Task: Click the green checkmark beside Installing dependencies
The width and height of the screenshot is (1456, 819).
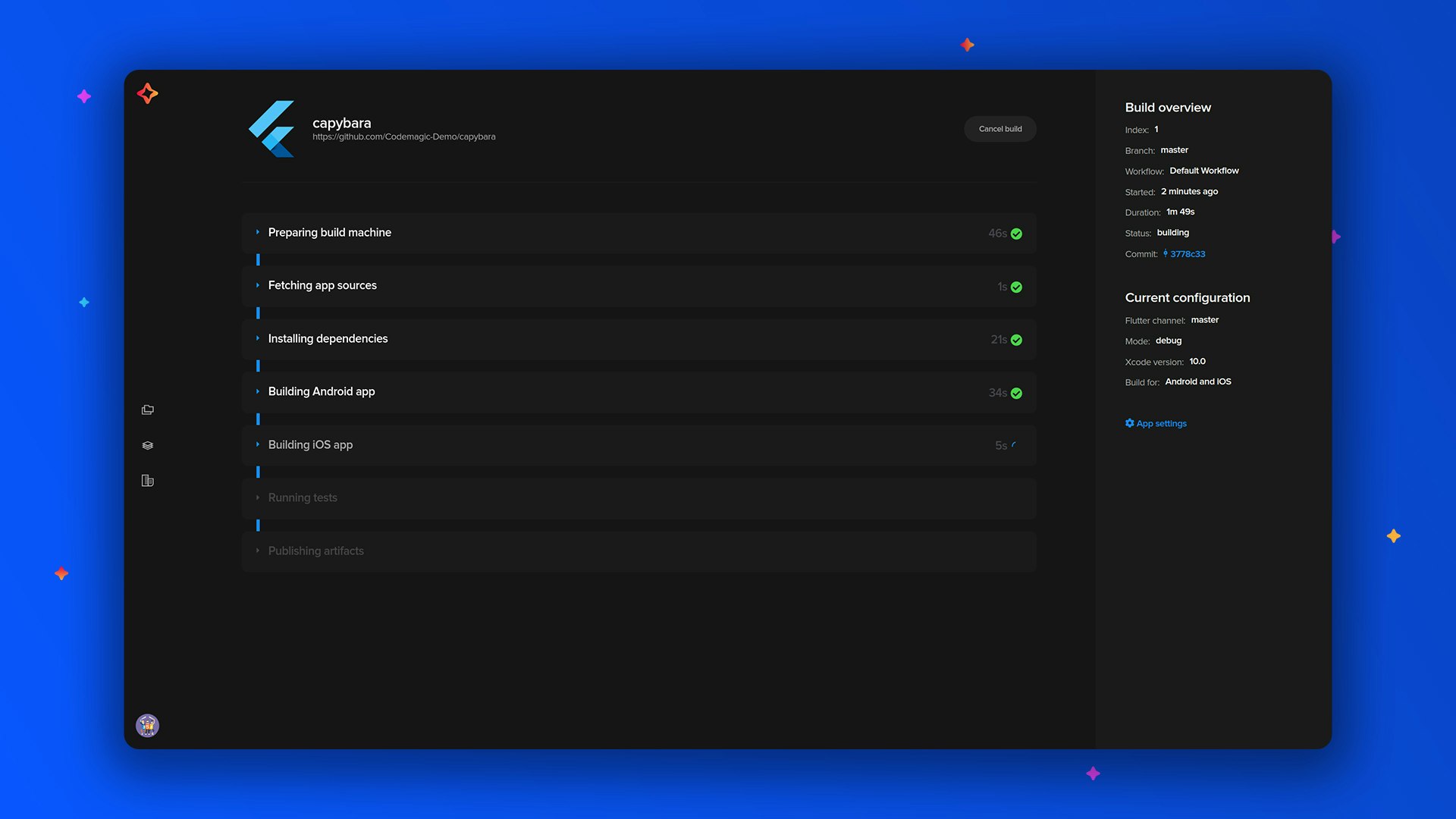Action: click(1016, 340)
